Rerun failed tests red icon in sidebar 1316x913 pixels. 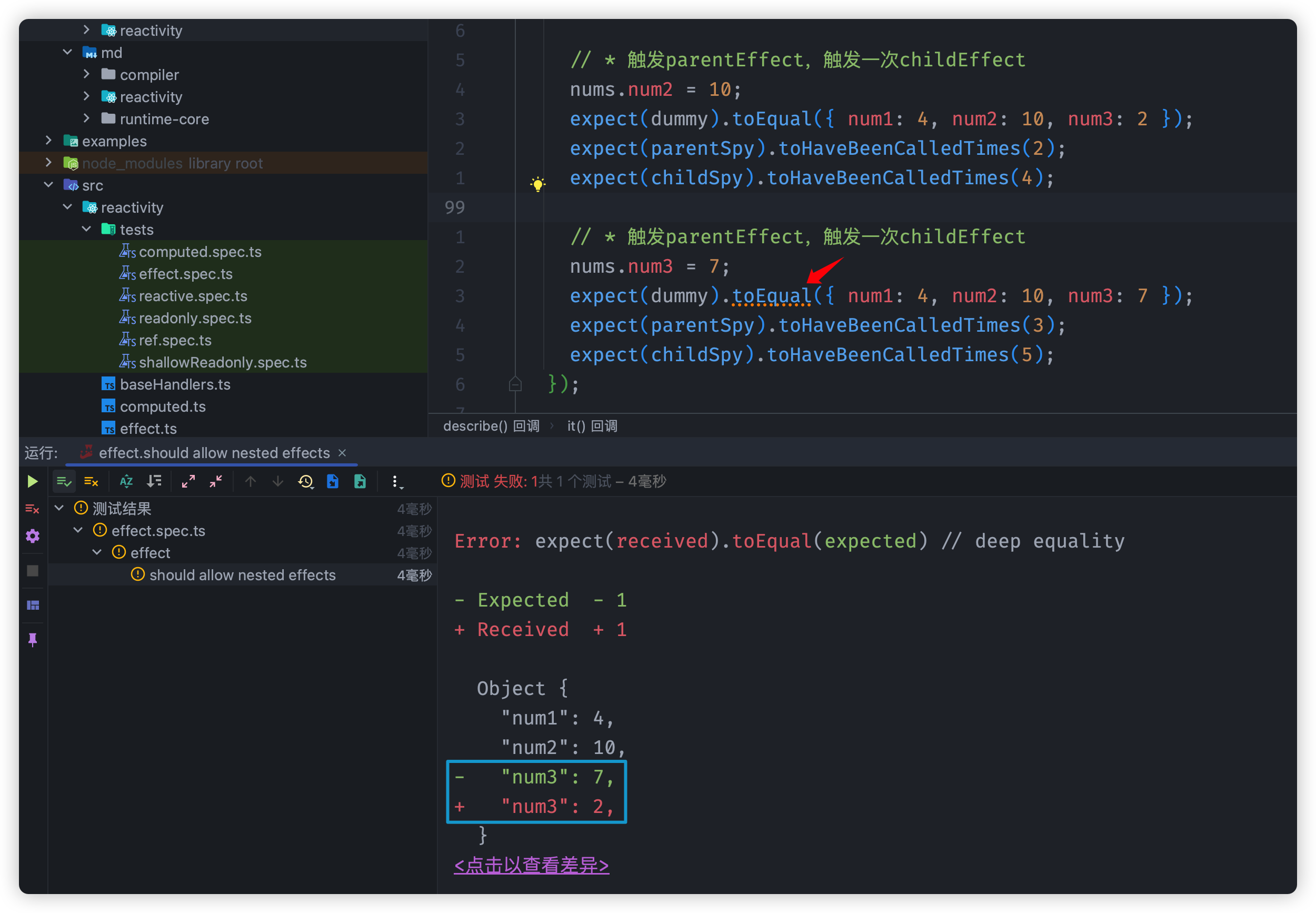point(33,509)
